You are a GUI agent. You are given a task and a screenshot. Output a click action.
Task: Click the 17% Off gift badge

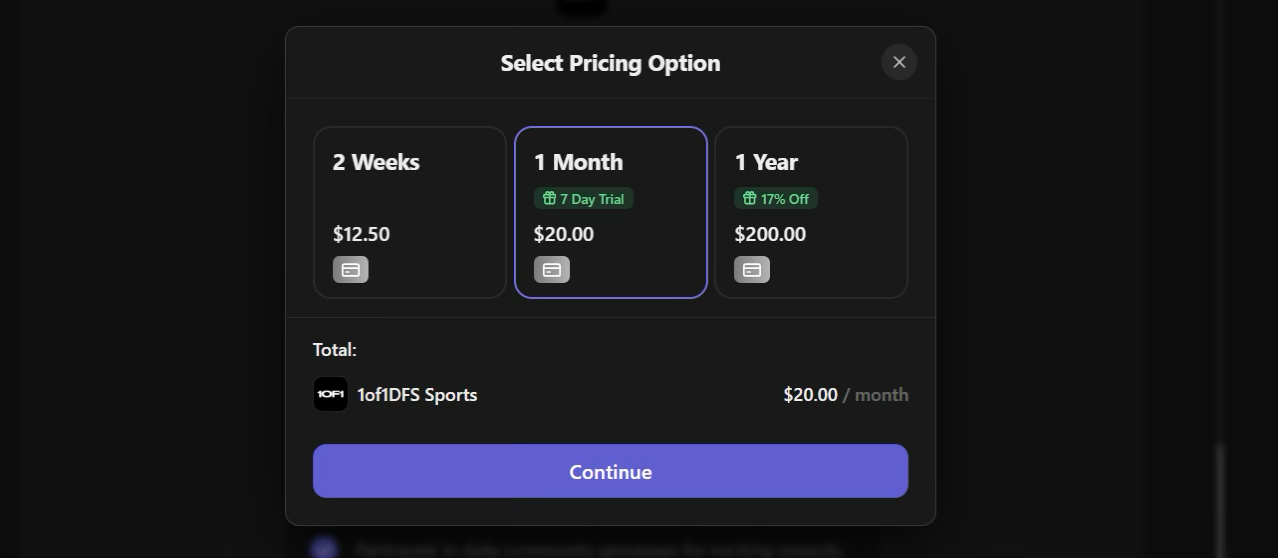776,199
